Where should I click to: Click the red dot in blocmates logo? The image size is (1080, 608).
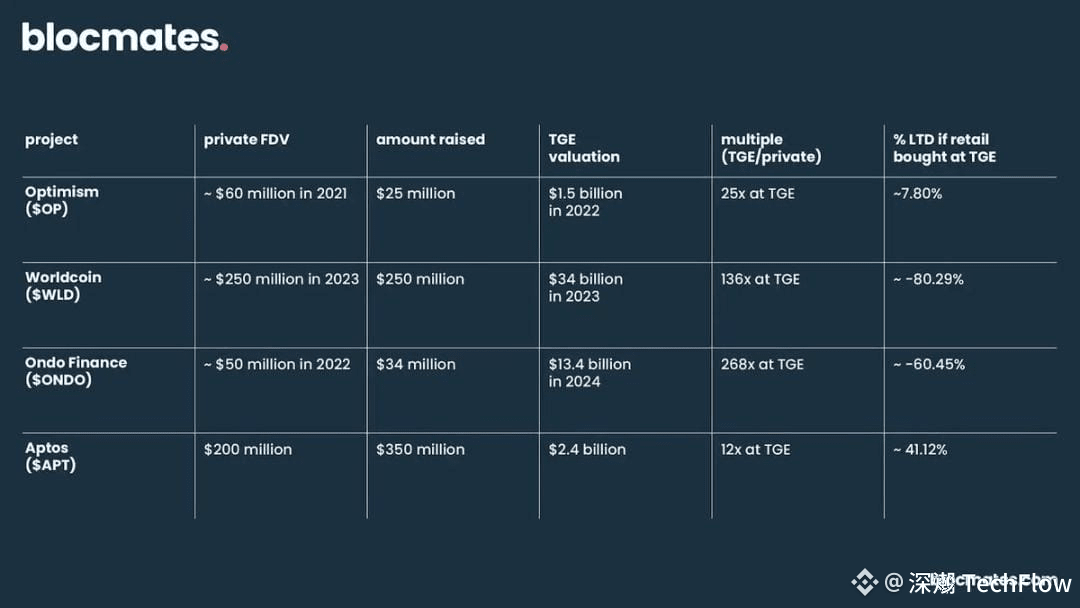pyautogui.click(x=224, y=48)
